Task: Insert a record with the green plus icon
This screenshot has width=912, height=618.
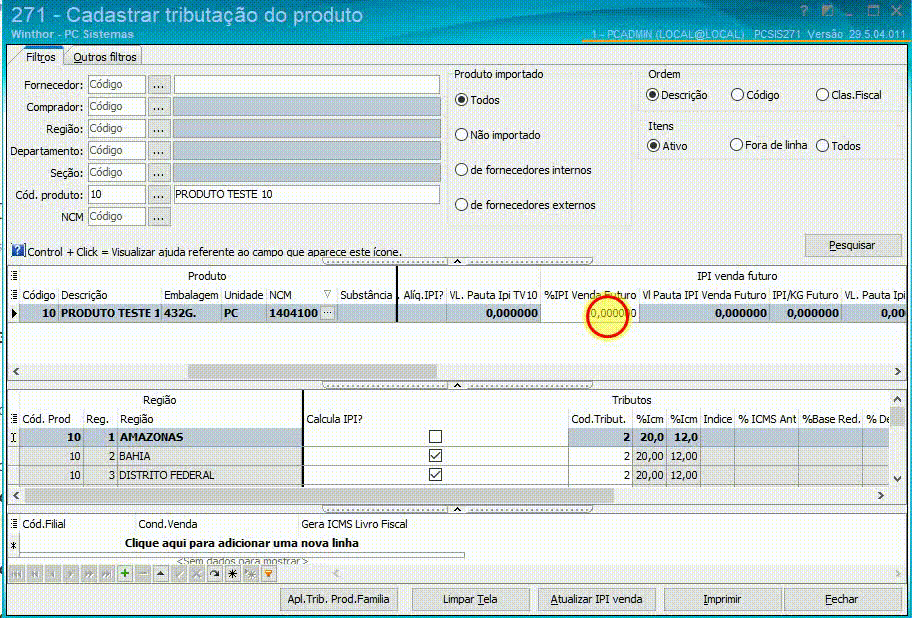Action: [x=125, y=574]
